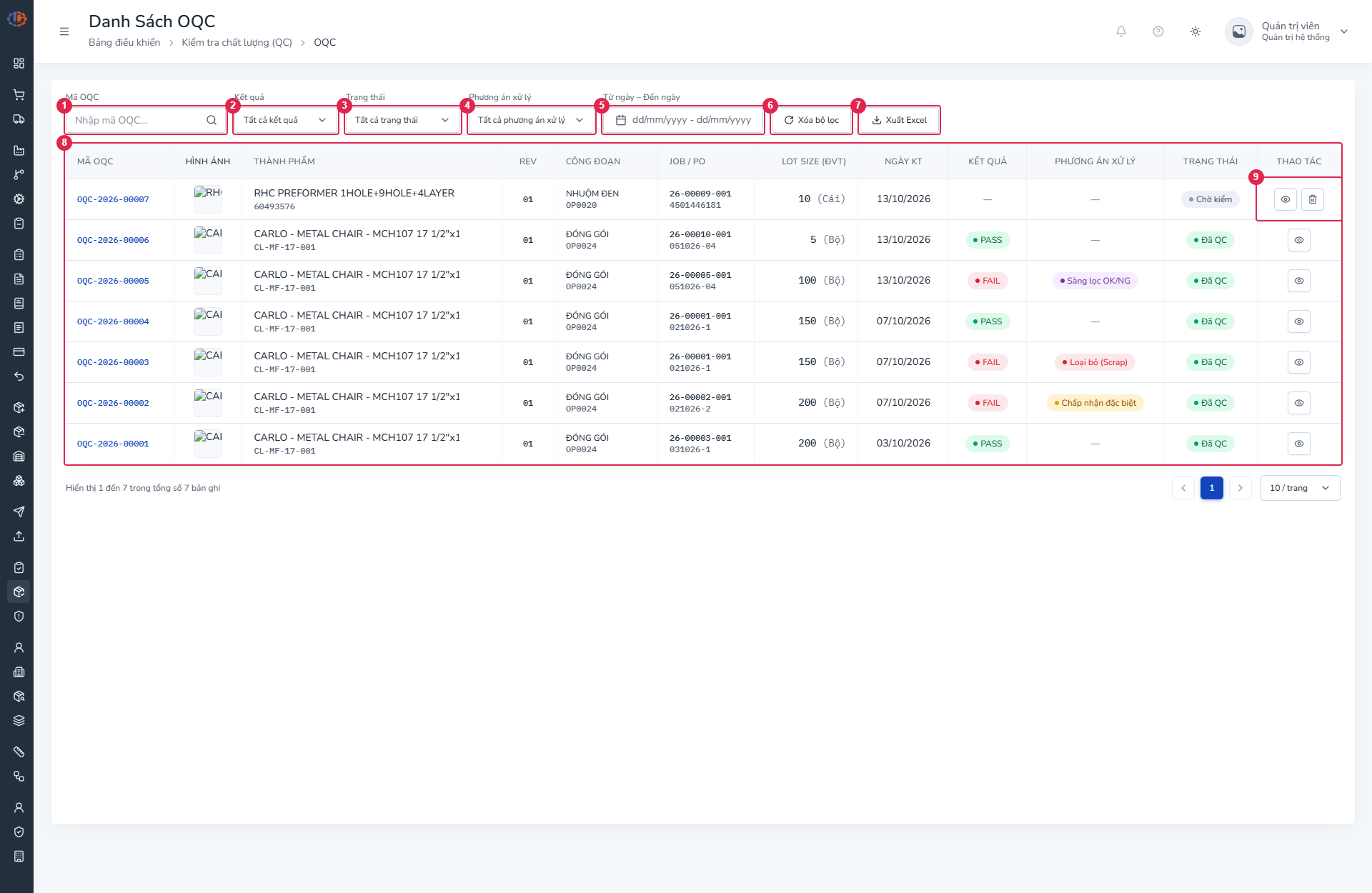The height and width of the screenshot is (893, 1372).
Task: View details of OQC-2026-00003 eye icon
Action: coord(1299,362)
